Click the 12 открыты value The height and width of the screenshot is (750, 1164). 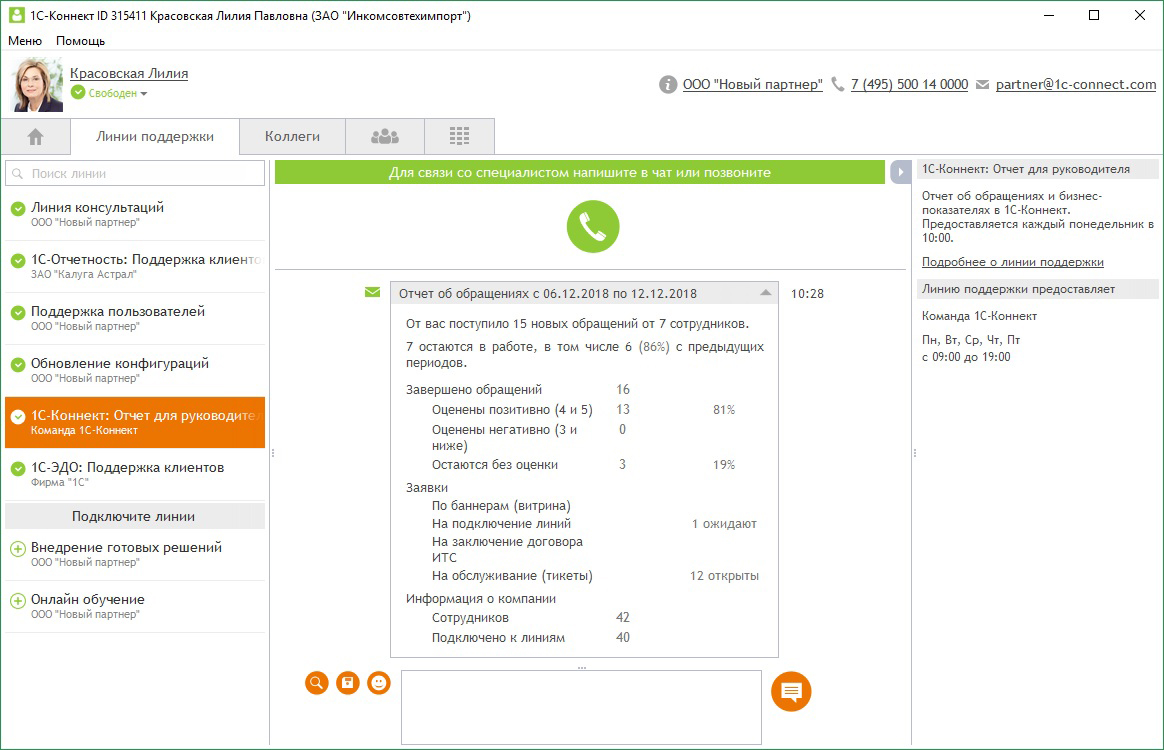724,575
